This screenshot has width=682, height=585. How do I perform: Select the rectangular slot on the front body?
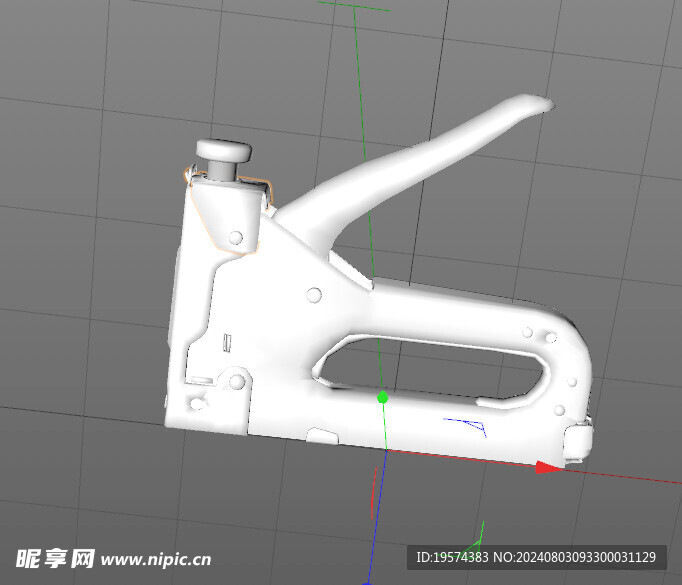226,342
